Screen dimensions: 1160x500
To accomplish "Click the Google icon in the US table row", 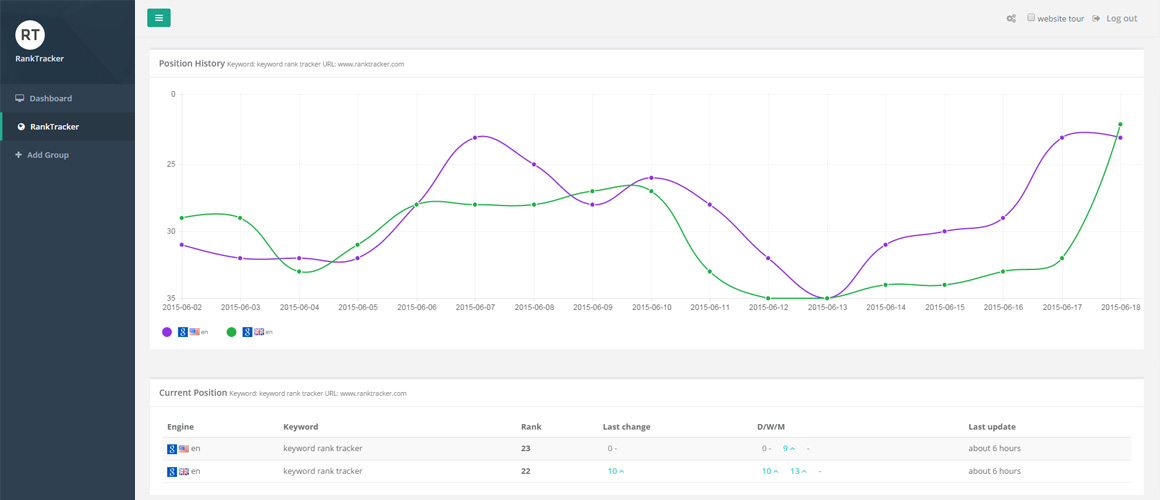I will [x=172, y=448].
